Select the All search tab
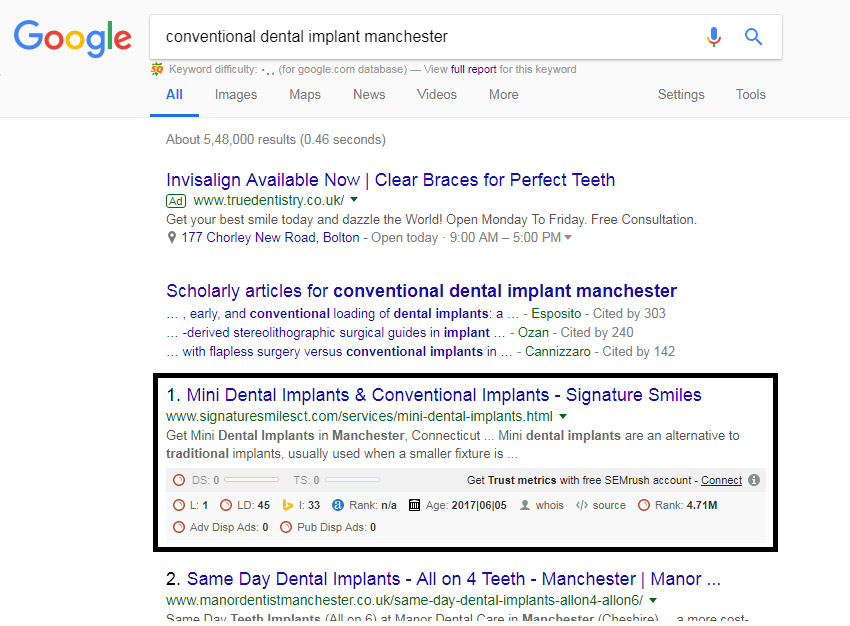This screenshot has width=850, height=626. 174,95
